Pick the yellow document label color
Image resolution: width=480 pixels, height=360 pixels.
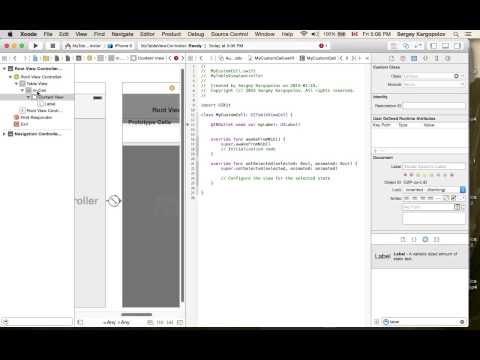point(425,175)
